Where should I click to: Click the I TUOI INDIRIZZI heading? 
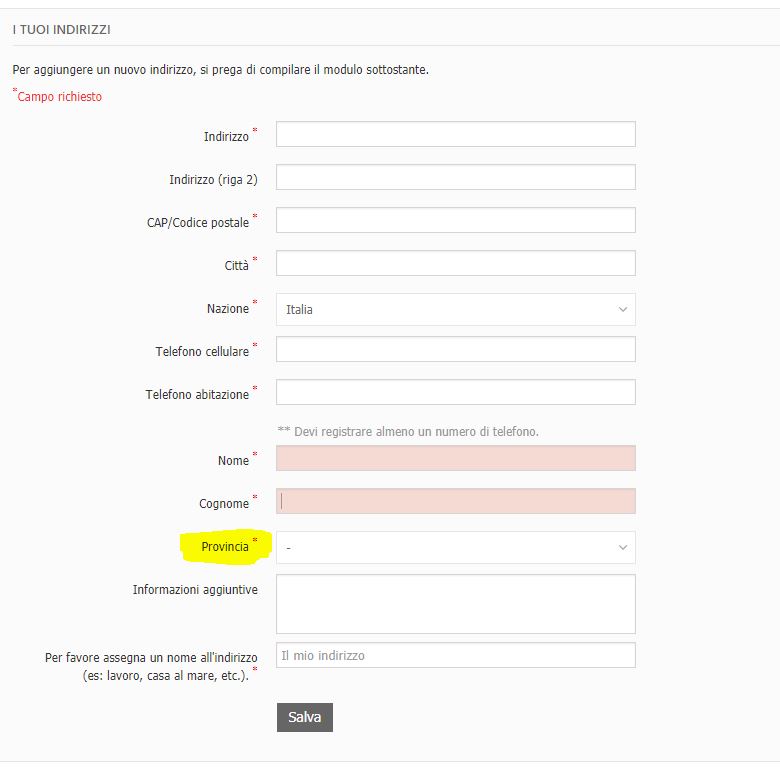tap(61, 30)
